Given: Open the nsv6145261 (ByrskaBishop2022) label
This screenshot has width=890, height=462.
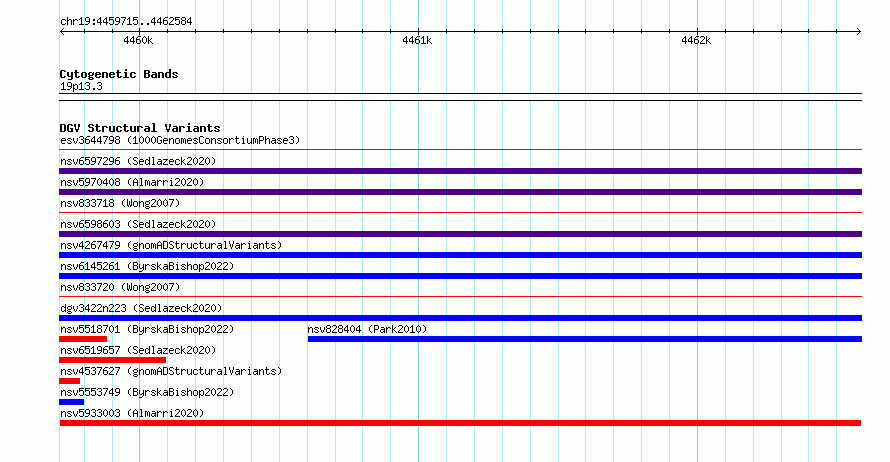Looking at the screenshot, I should 147,266.
